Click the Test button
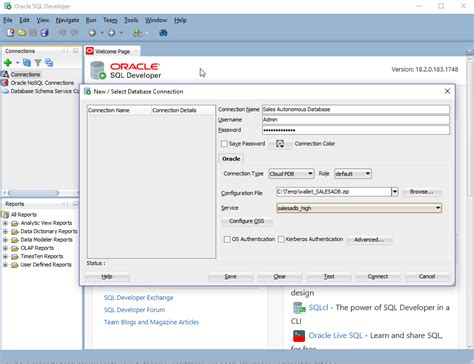Viewport: 474px width, 364px height. (x=329, y=276)
